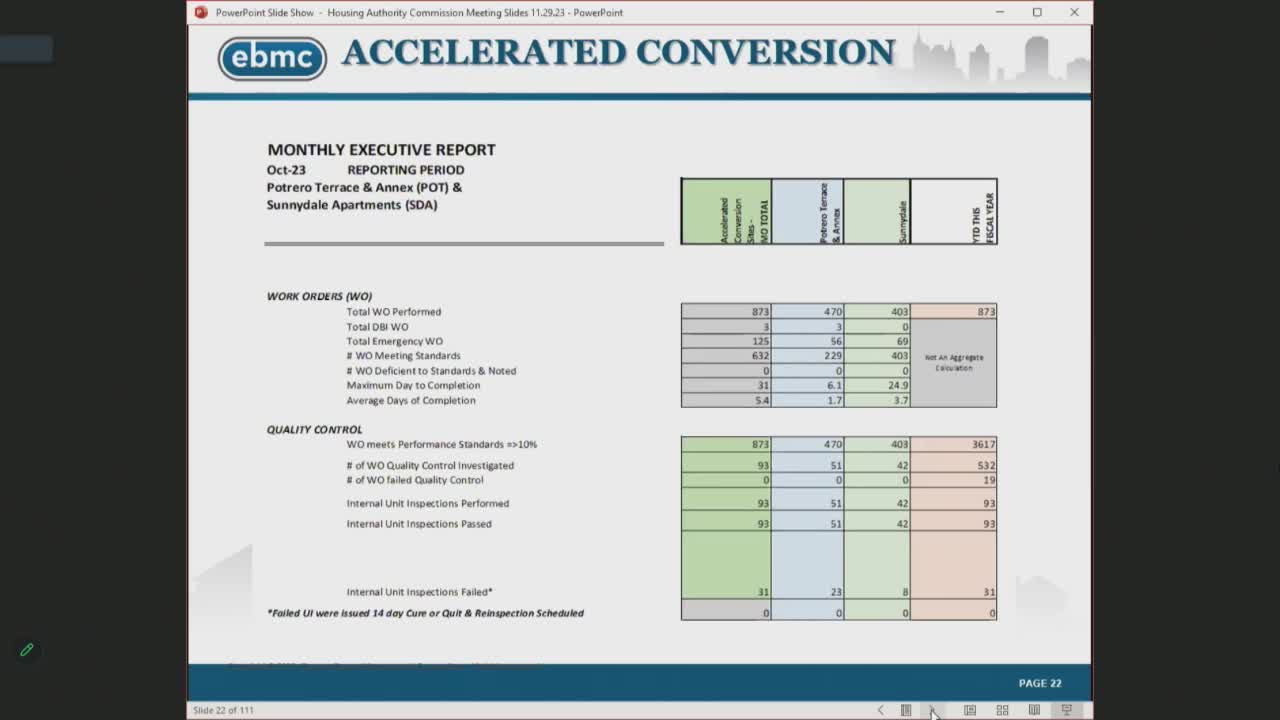Click the "MONTHLY EXECUTIVE REPORT" heading
The width and height of the screenshot is (1280, 720).
click(x=381, y=149)
